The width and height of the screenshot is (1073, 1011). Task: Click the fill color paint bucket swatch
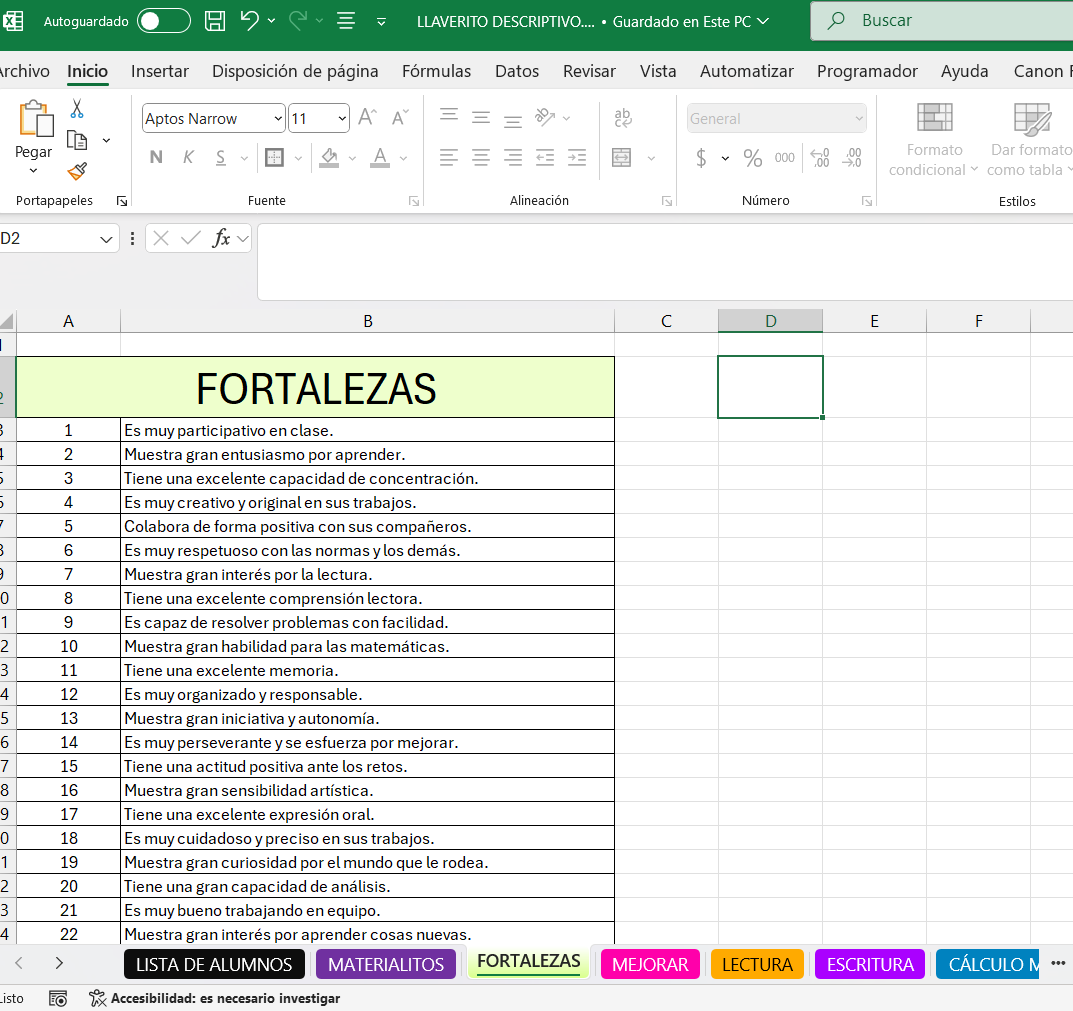329,158
